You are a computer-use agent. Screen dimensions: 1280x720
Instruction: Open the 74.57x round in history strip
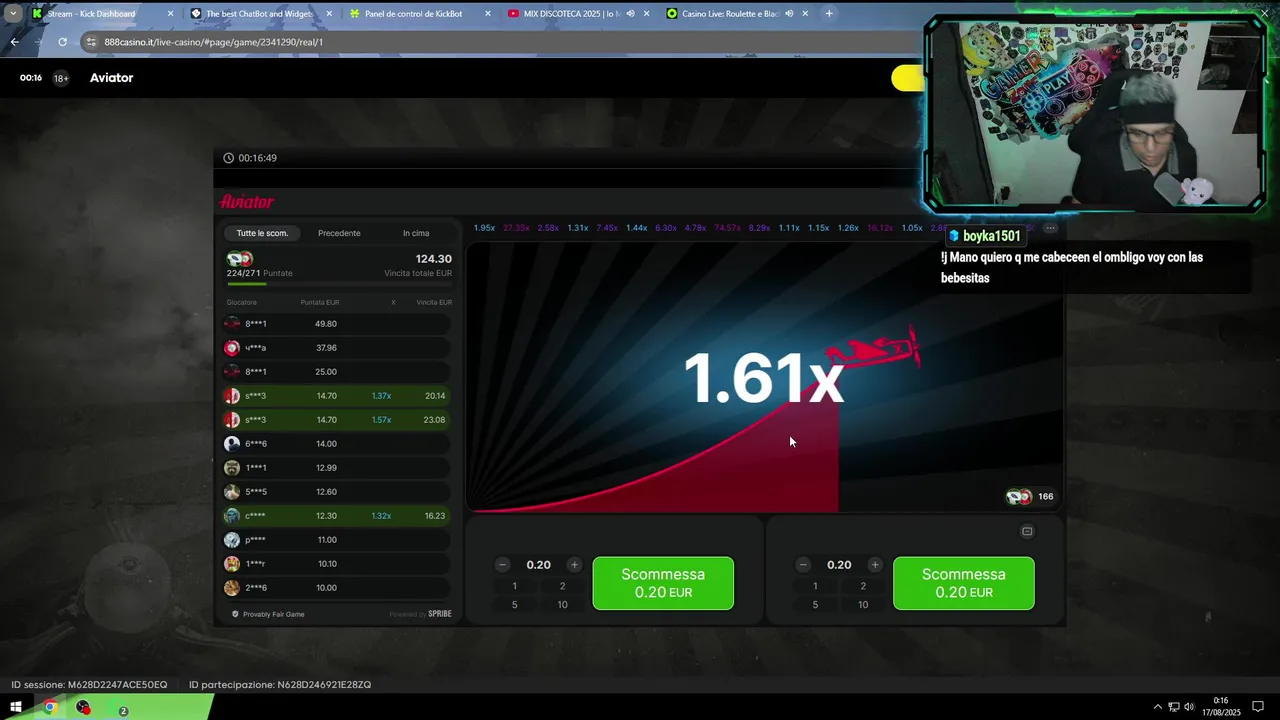click(727, 228)
